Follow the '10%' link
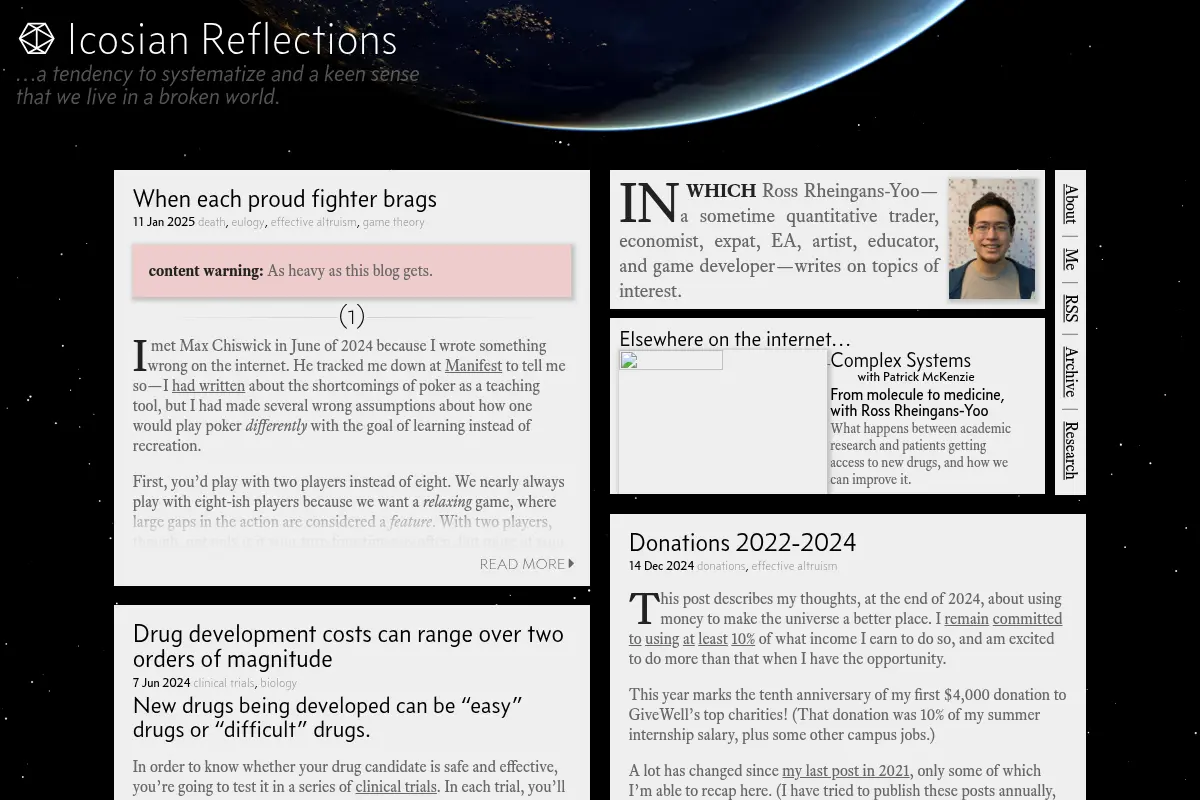Screen dimensions: 1200x800 tap(743, 639)
